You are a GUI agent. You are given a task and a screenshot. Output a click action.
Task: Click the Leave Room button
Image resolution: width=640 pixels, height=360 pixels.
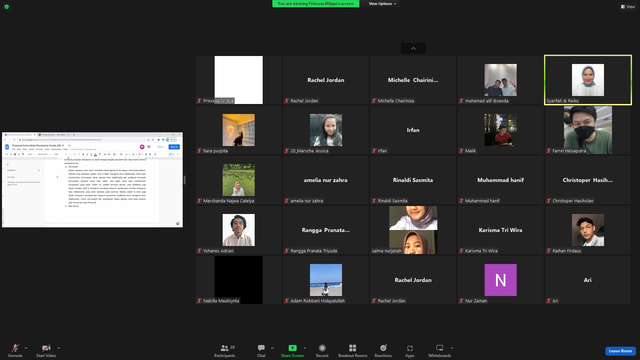tap(620, 351)
